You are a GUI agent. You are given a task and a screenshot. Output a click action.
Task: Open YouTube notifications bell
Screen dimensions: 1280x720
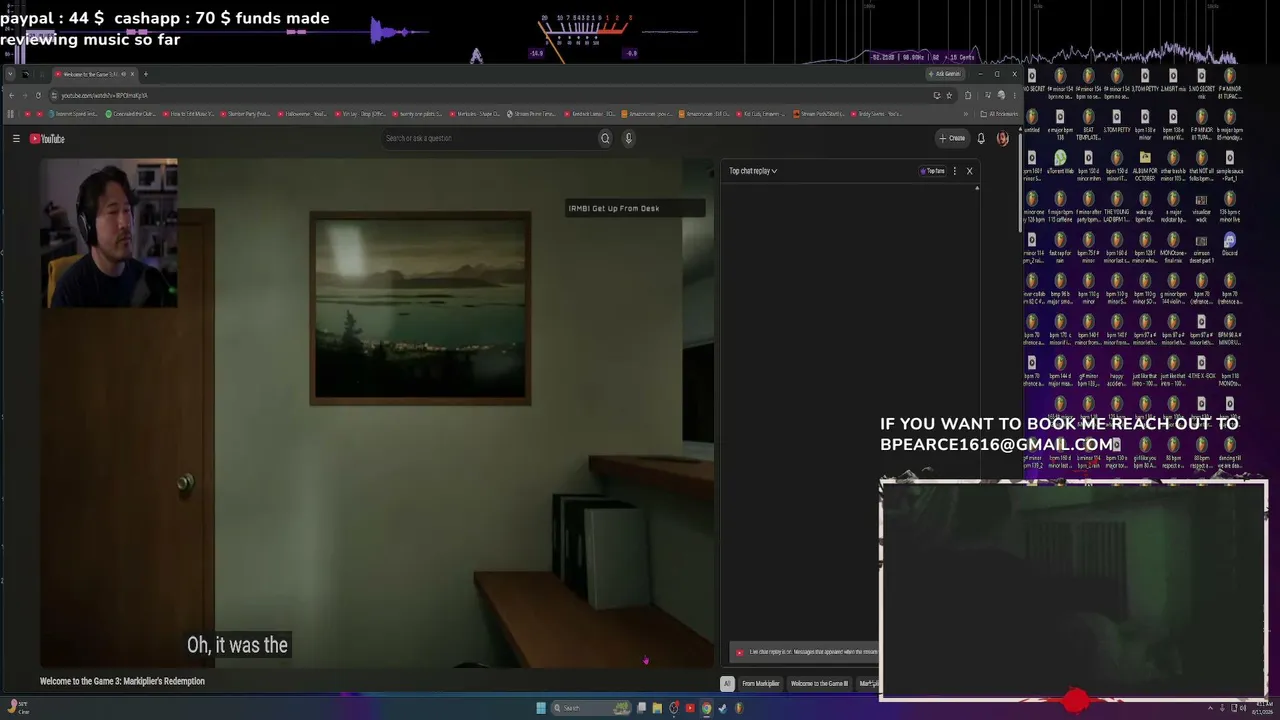point(981,139)
